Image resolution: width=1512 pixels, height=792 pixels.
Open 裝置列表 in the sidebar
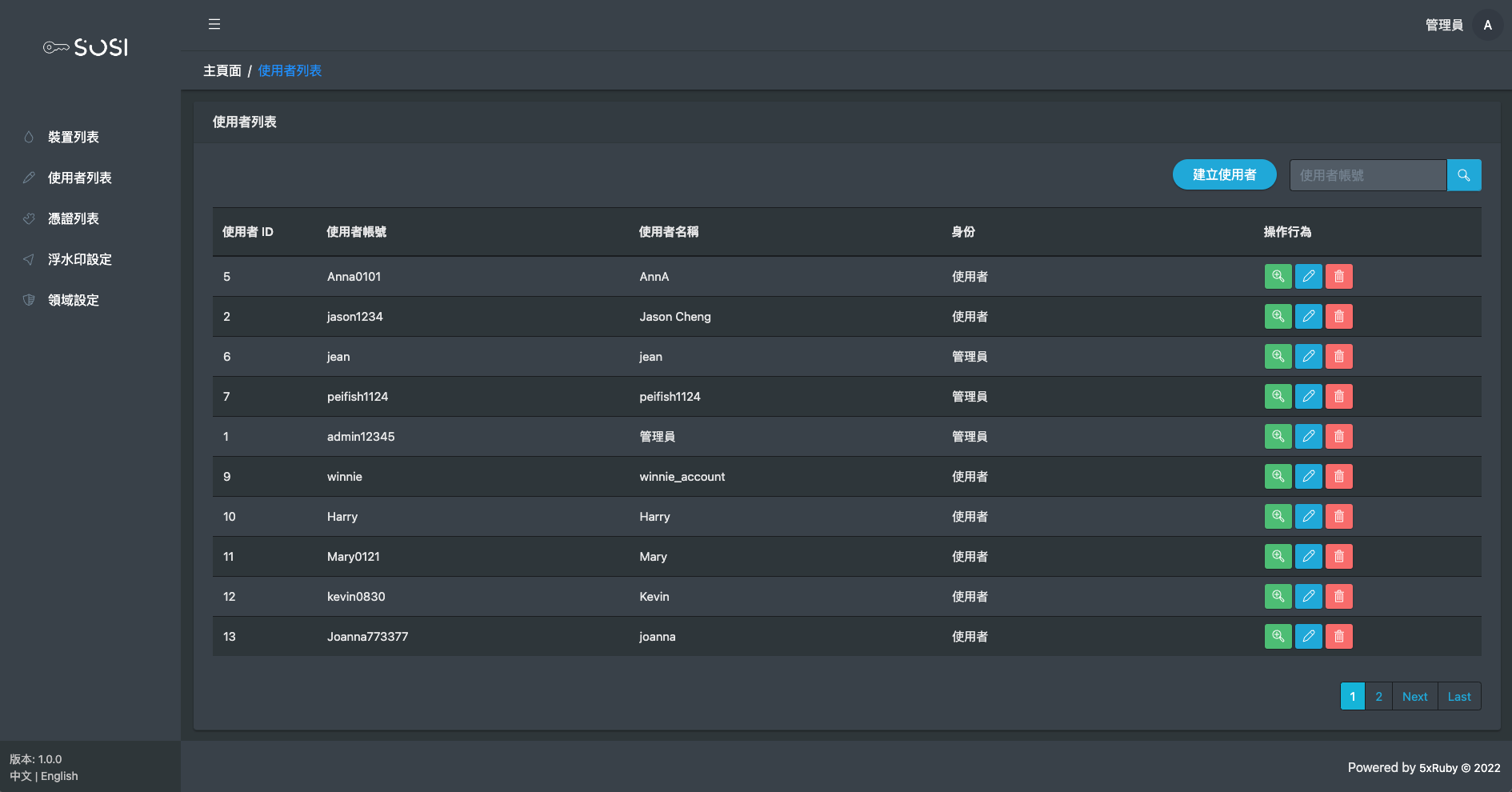click(x=74, y=137)
